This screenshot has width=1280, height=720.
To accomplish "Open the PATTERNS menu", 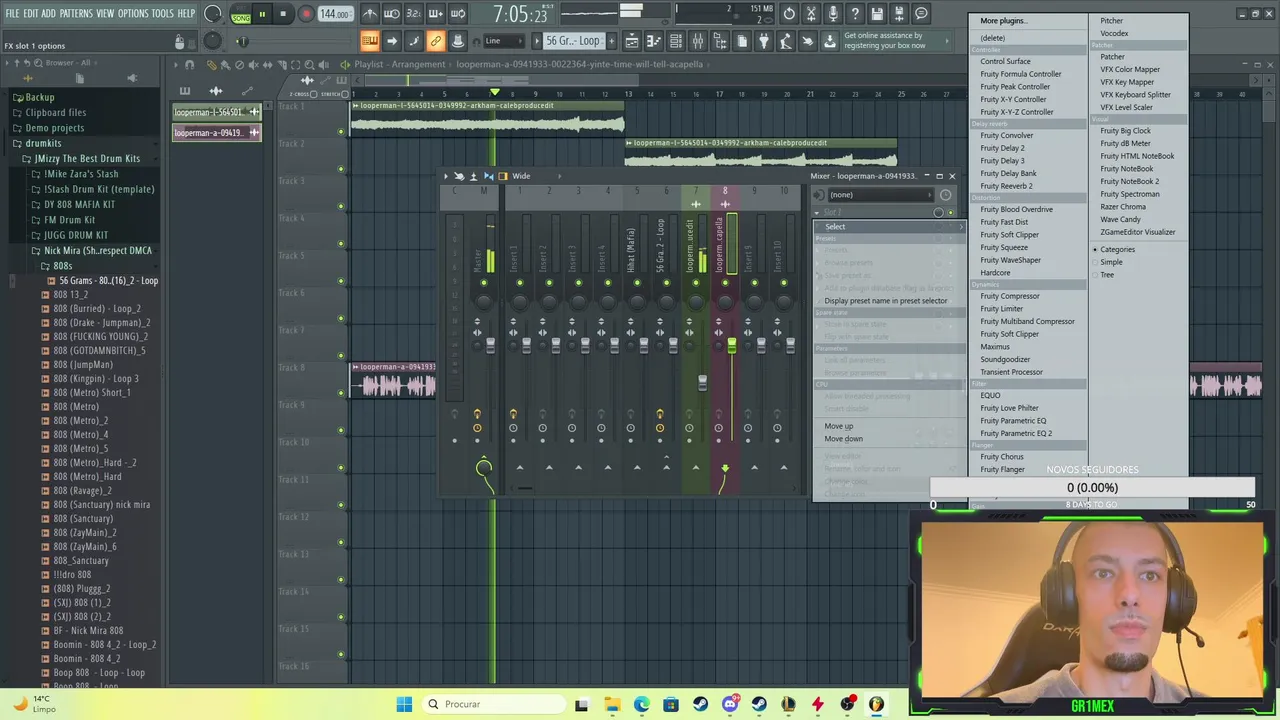I will [76, 14].
